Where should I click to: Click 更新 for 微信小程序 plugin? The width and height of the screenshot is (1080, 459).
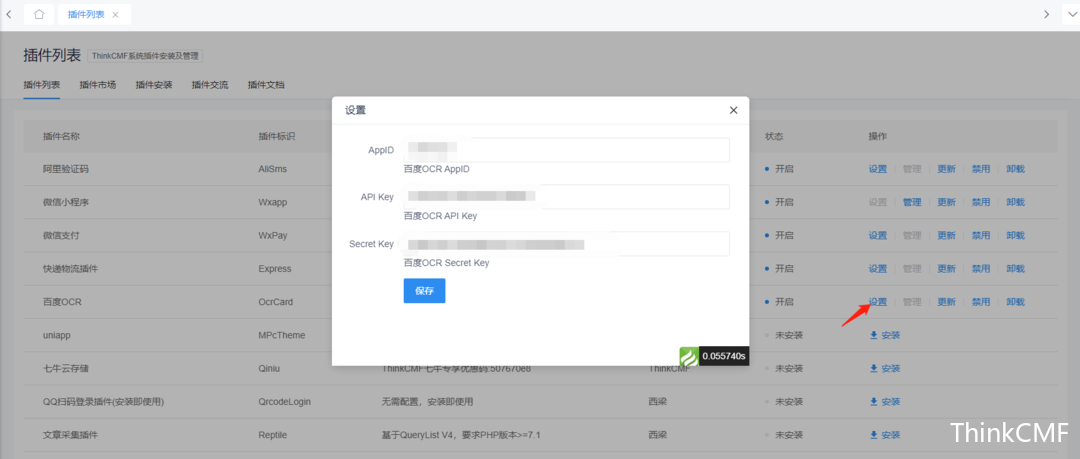[x=946, y=203]
